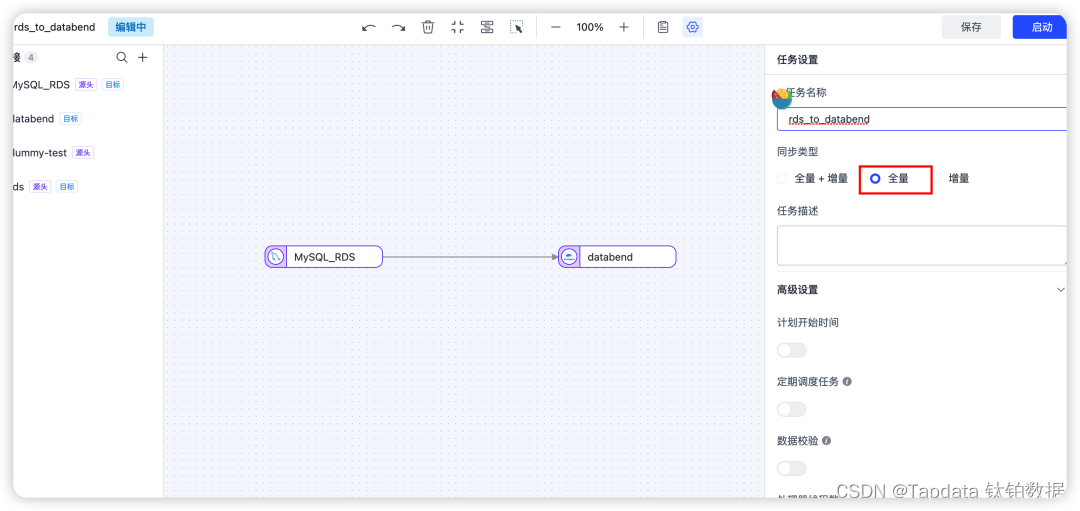Auto-layout the nodes icon

487,27
